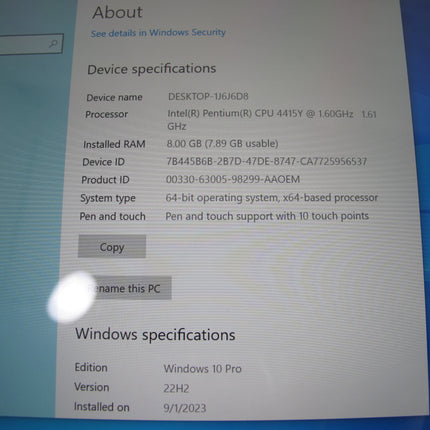Click the Product ID label

pyautogui.click(x=105, y=180)
